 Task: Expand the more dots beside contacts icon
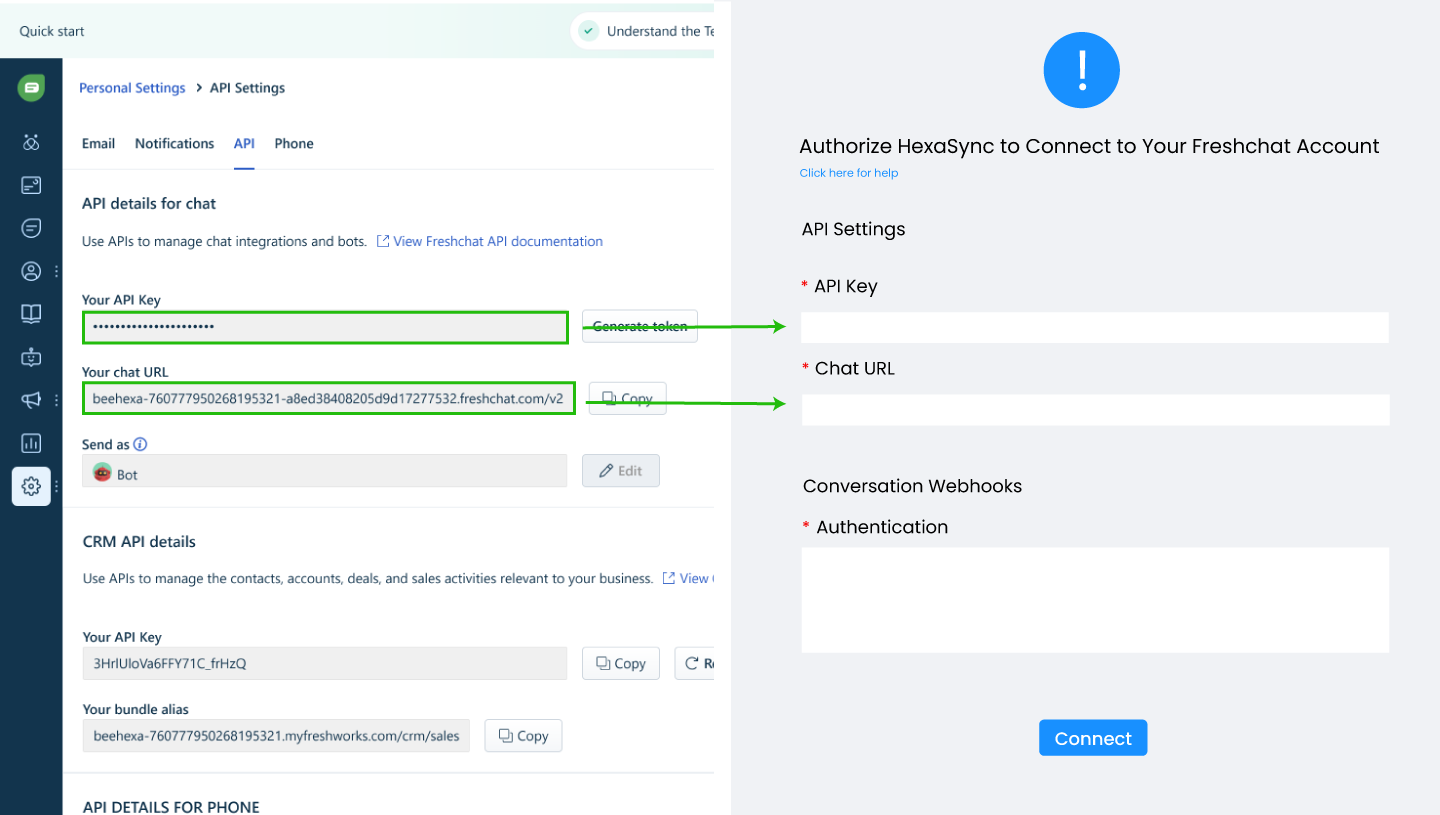tap(56, 271)
